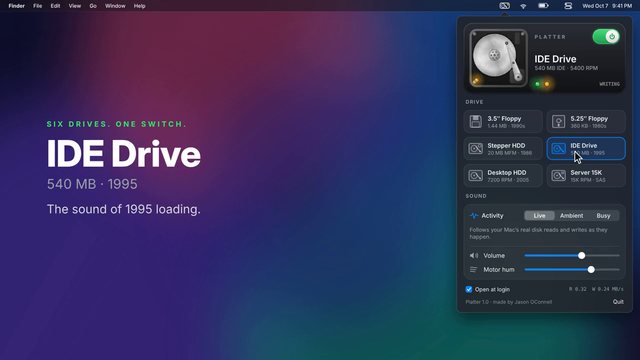The width and height of the screenshot is (640, 360).
Task: Switch Activity mode to Live
Action: (539, 216)
